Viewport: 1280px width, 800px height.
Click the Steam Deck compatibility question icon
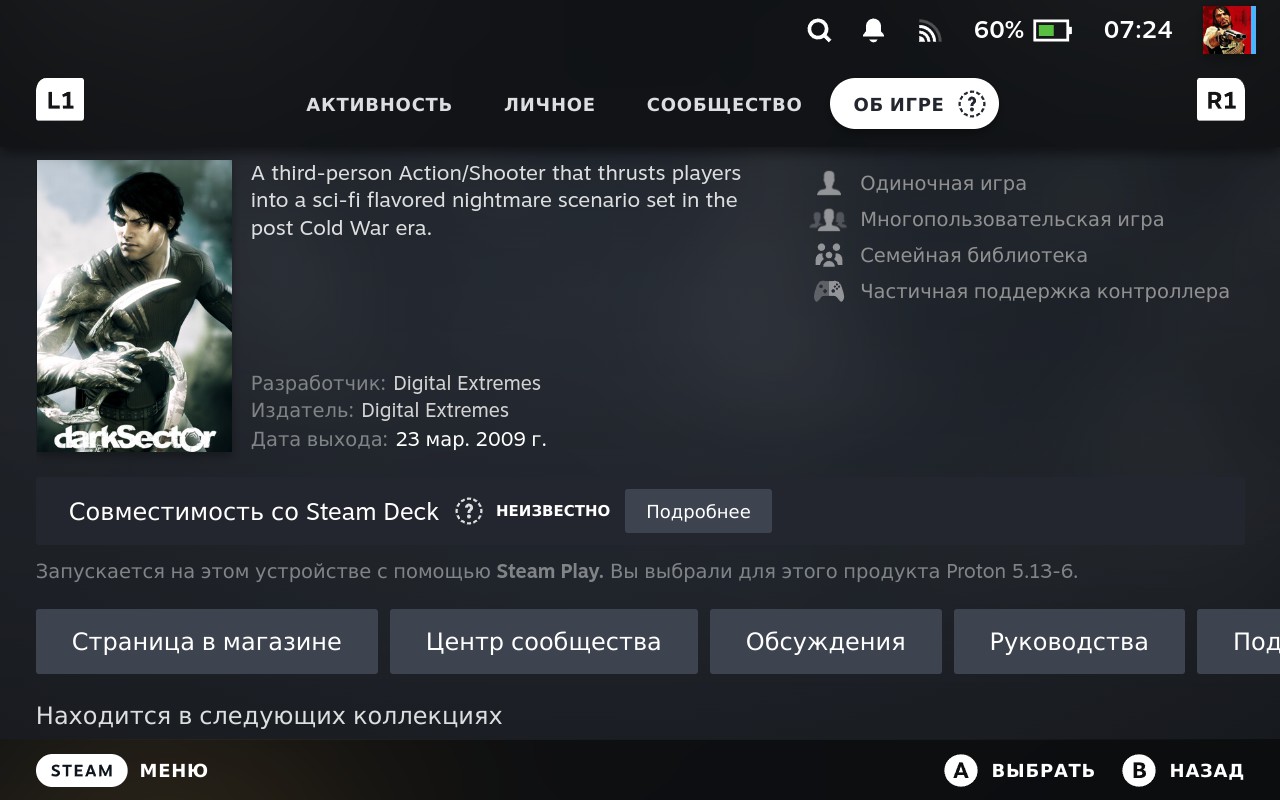[x=468, y=511]
